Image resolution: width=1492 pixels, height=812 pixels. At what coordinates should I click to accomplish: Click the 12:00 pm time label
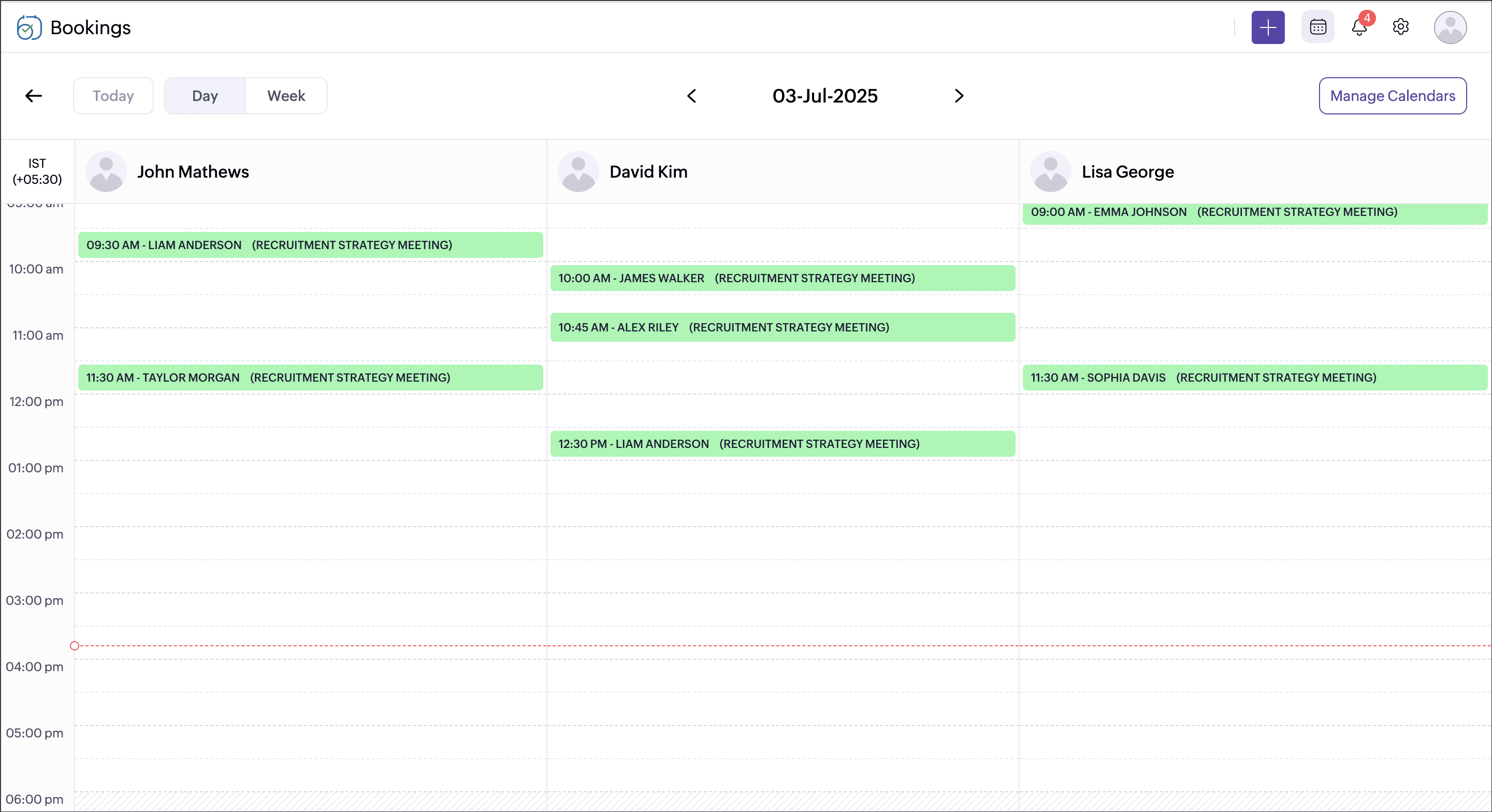36,402
